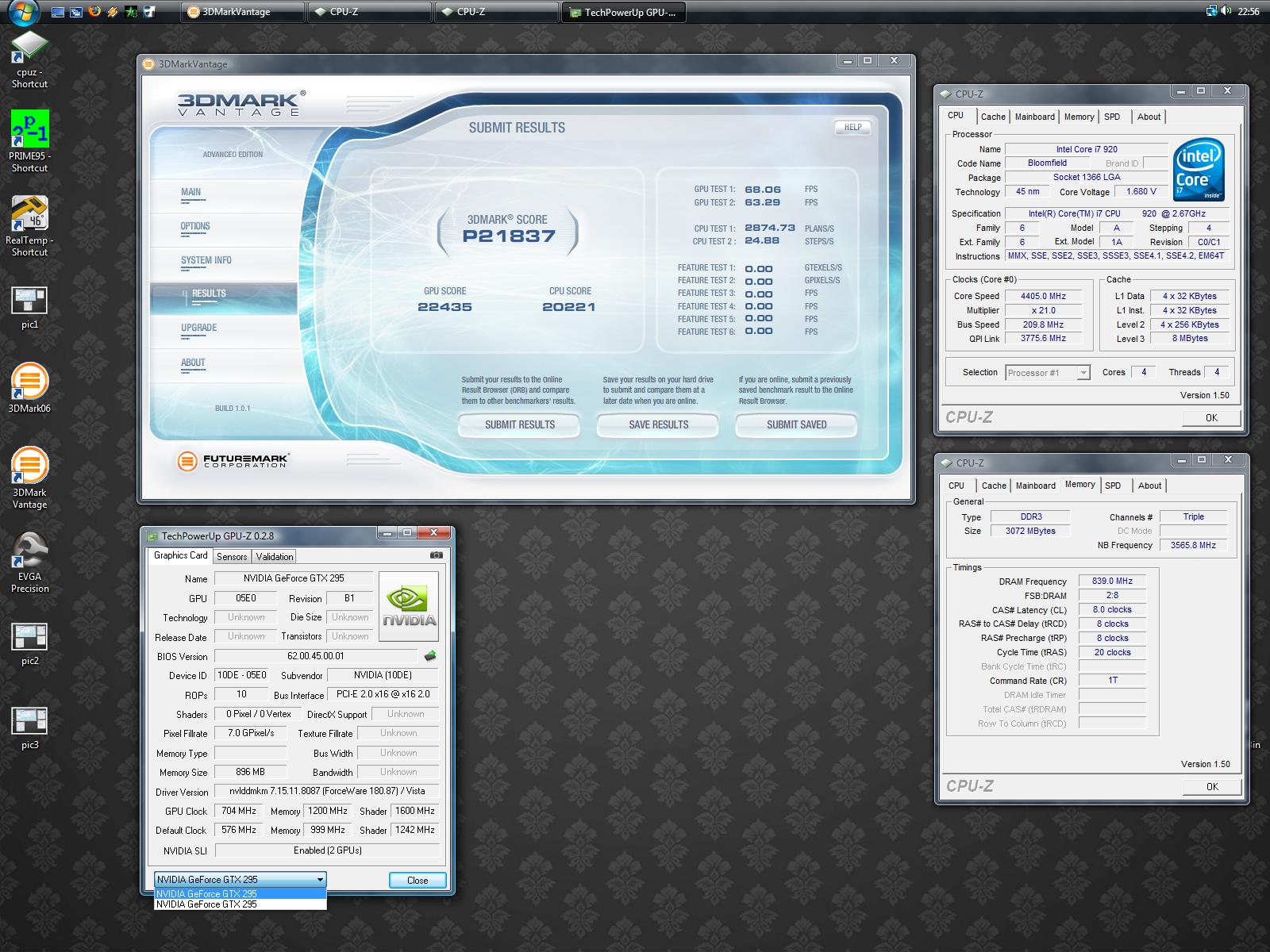Image resolution: width=1270 pixels, height=952 pixels.
Task: Open About tab in lower CPU-Z window
Action: click(1149, 486)
